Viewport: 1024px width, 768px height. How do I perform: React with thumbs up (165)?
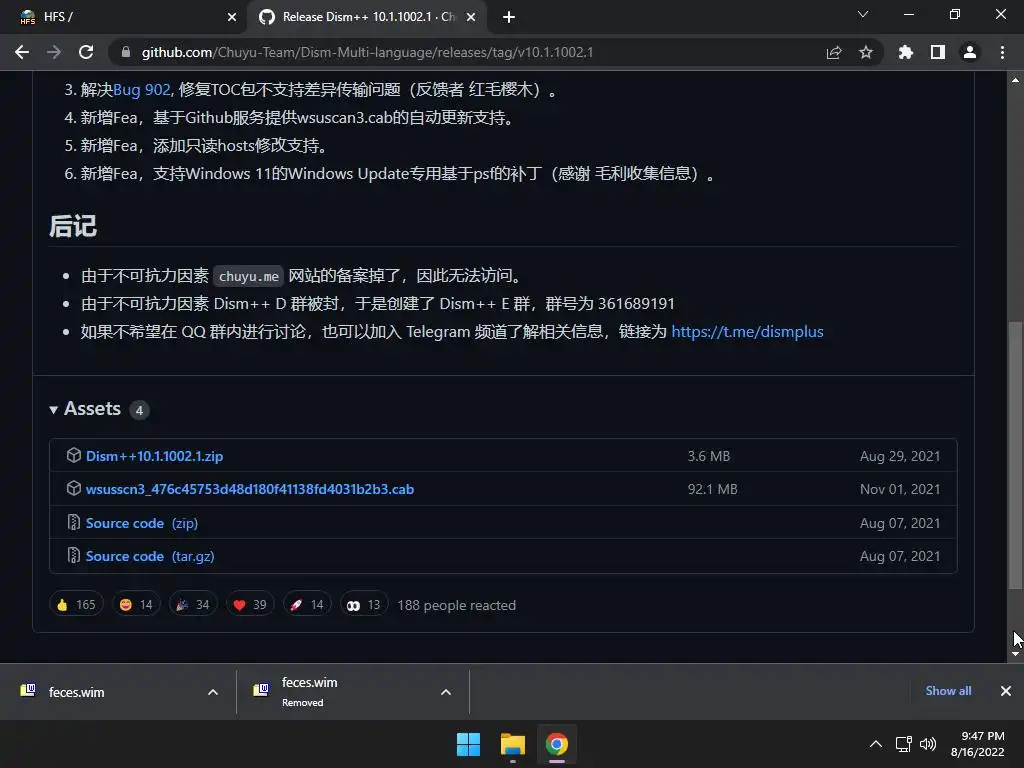pyautogui.click(x=76, y=605)
